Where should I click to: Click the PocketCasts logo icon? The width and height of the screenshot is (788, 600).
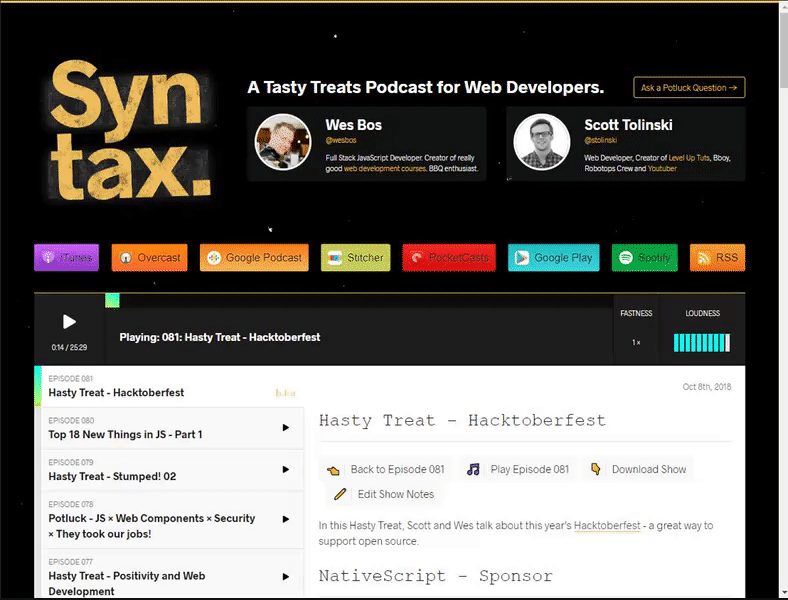pyautogui.click(x=417, y=258)
